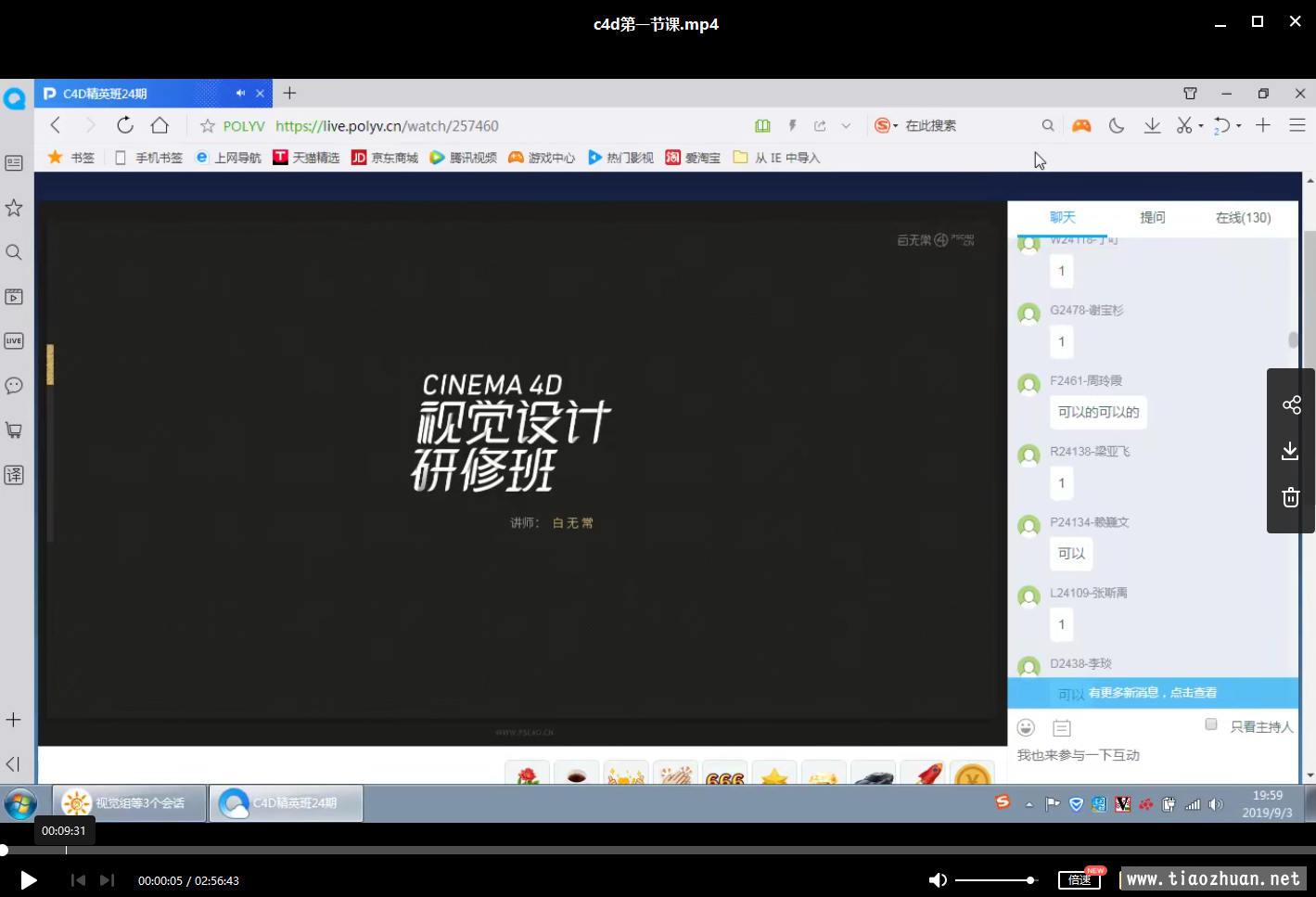1316x897 pixels.
Task: Open the 热门影视 bookmark
Action: 620,158
